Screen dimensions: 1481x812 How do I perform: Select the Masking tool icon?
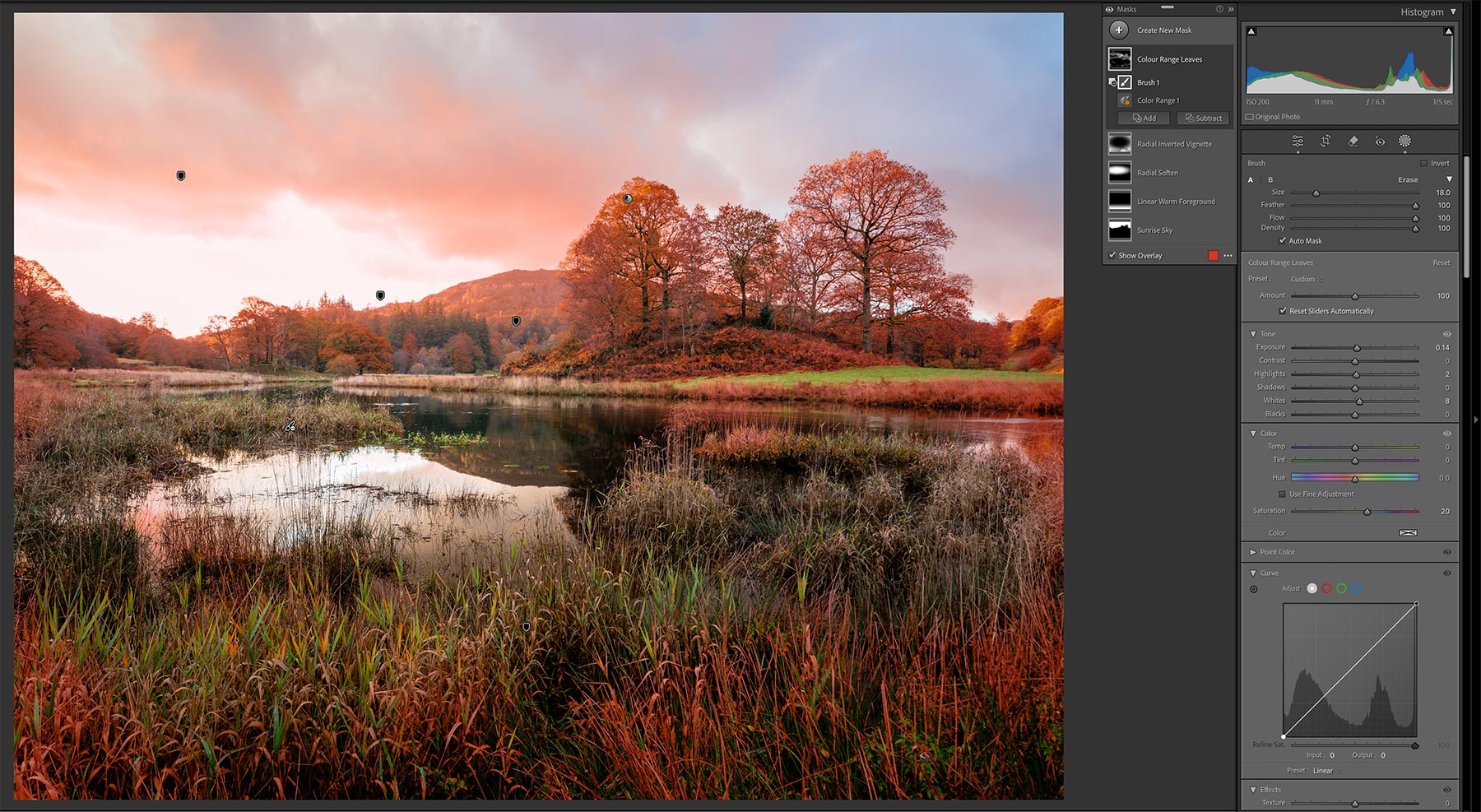click(x=1404, y=141)
